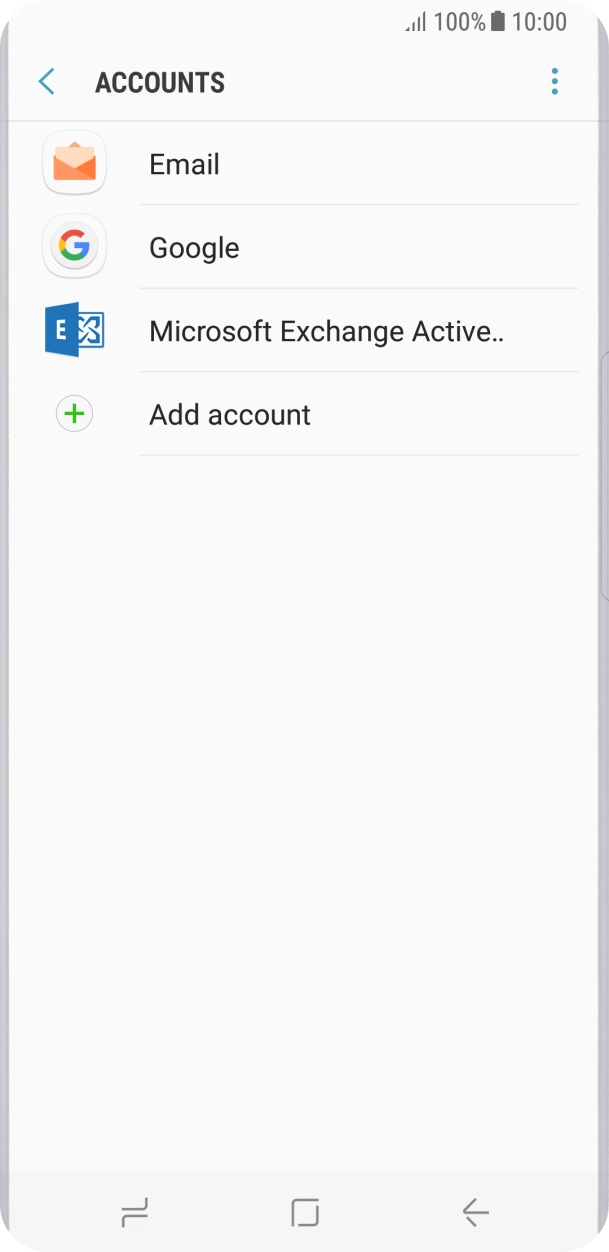The width and height of the screenshot is (609, 1252).
Task: Tap the orange Email envelope icon
Action: pos(74,163)
